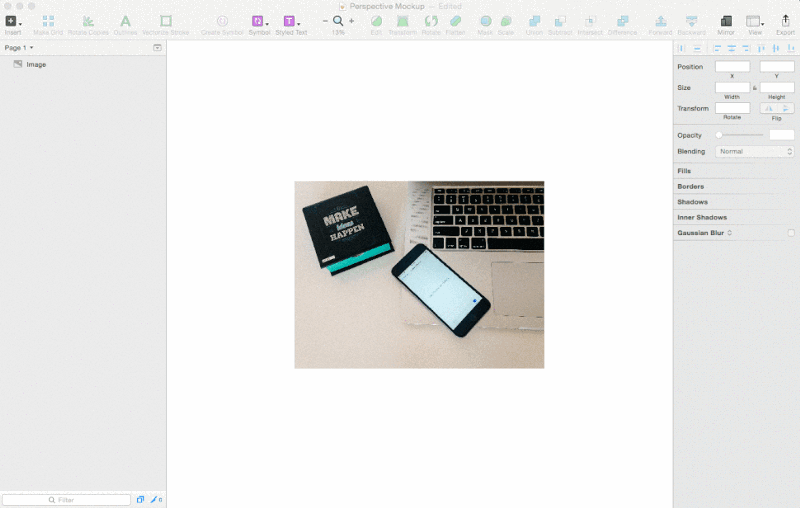Click the align vertical centers icon
This screenshot has width=800, height=508.
776,48
